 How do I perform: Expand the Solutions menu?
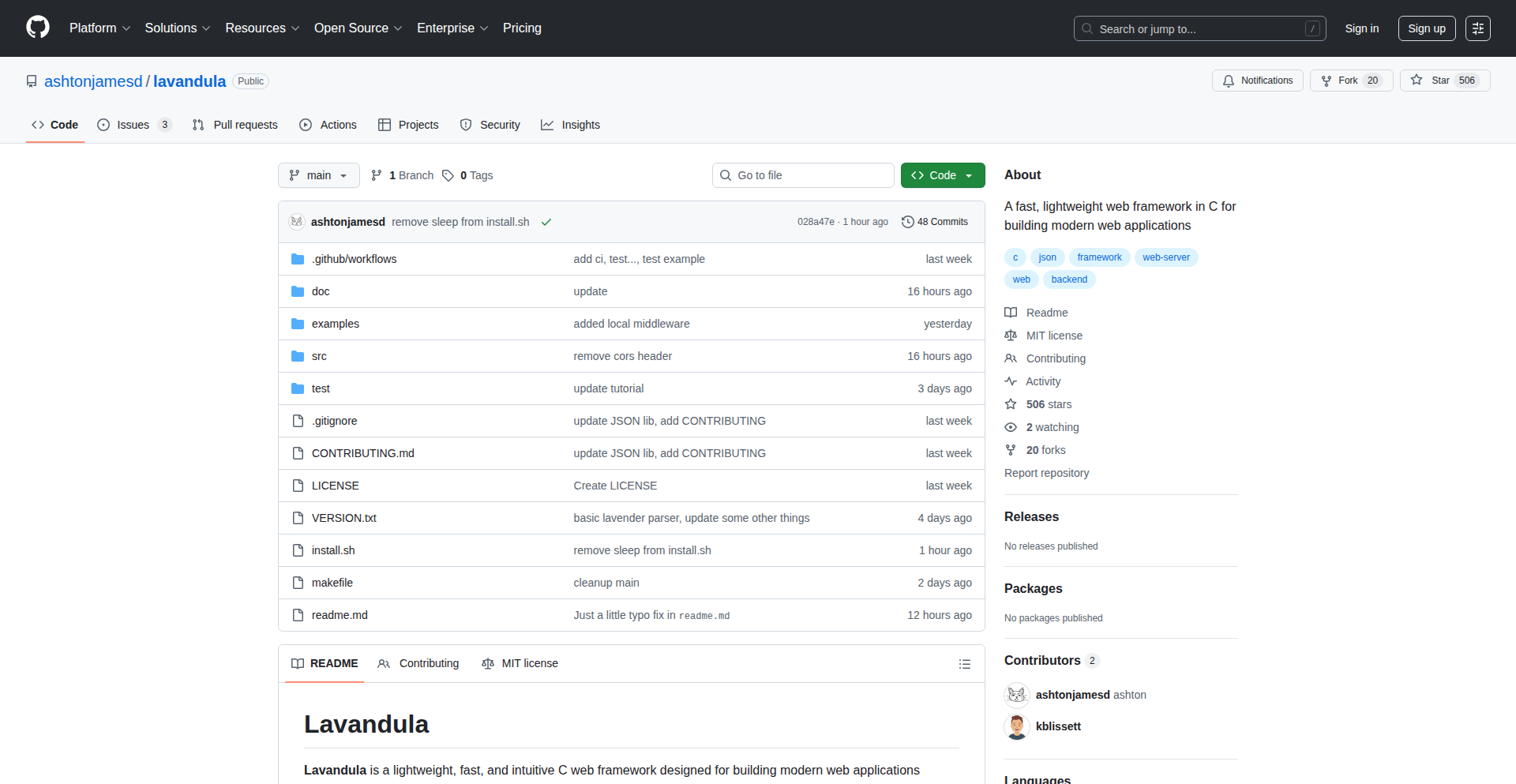point(178,28)
